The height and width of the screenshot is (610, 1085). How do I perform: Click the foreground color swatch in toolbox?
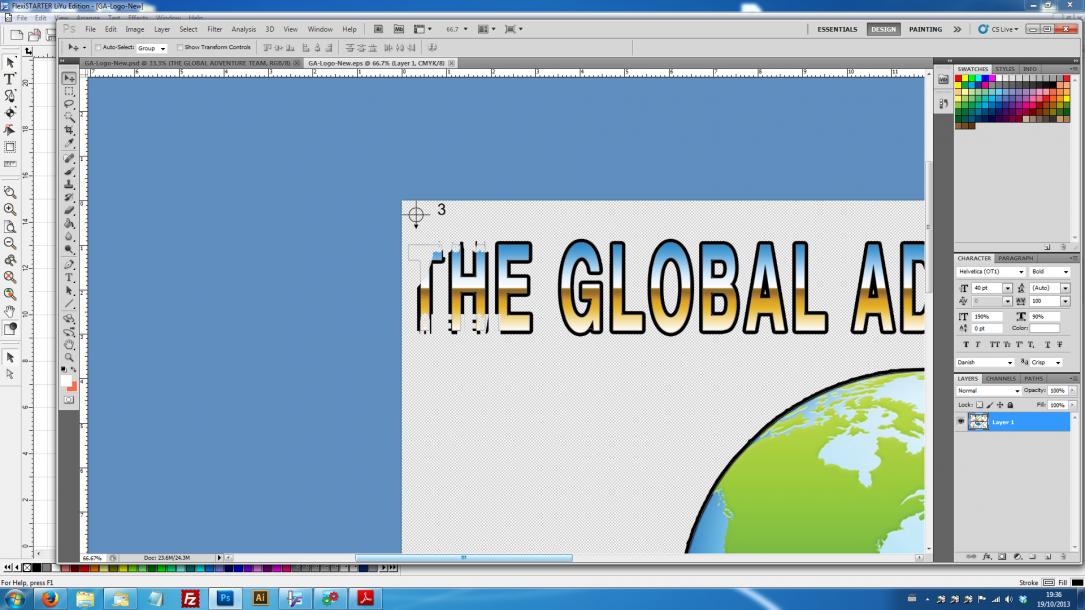coord(66,381)
